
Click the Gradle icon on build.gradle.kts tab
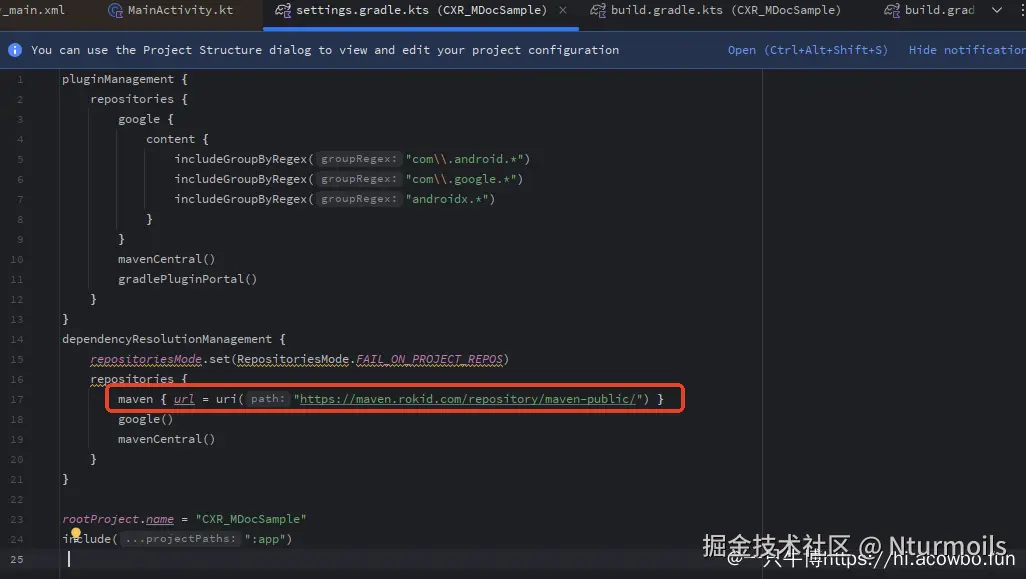(x=598, y=10)
